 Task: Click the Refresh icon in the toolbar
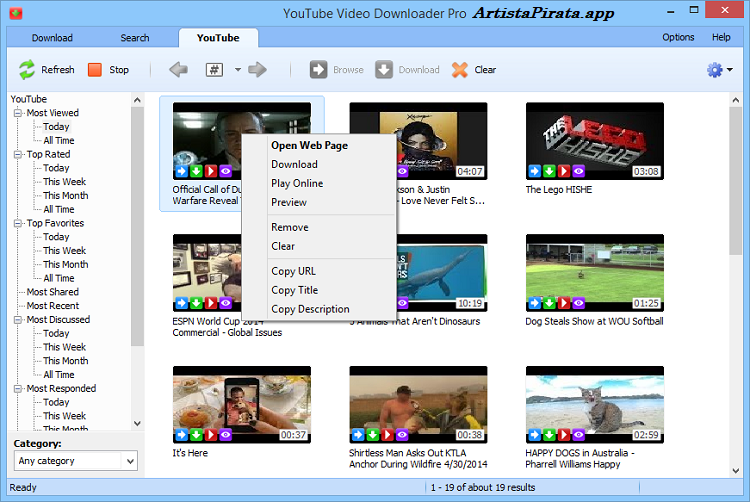[27, 70]
